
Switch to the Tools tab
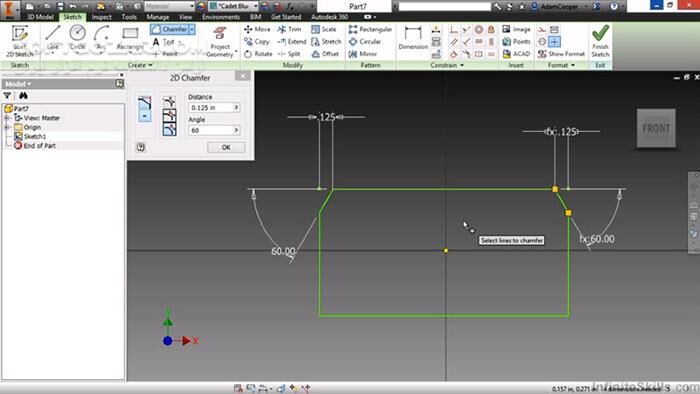(129, 17)
